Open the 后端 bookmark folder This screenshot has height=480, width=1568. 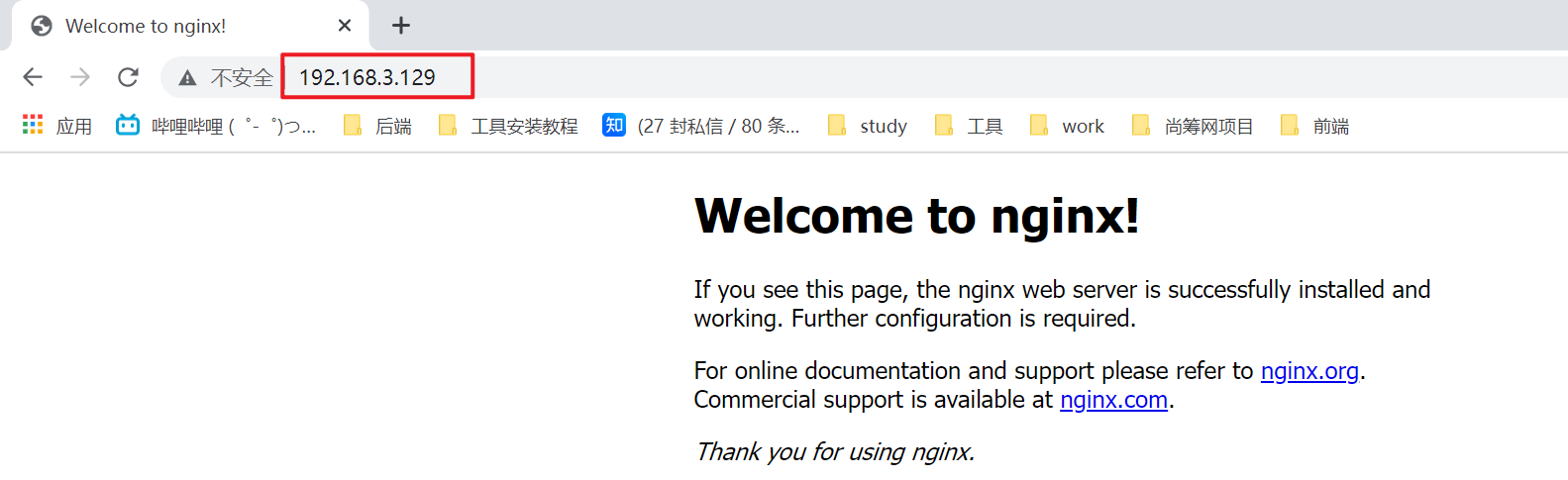(x=377, y=126)
